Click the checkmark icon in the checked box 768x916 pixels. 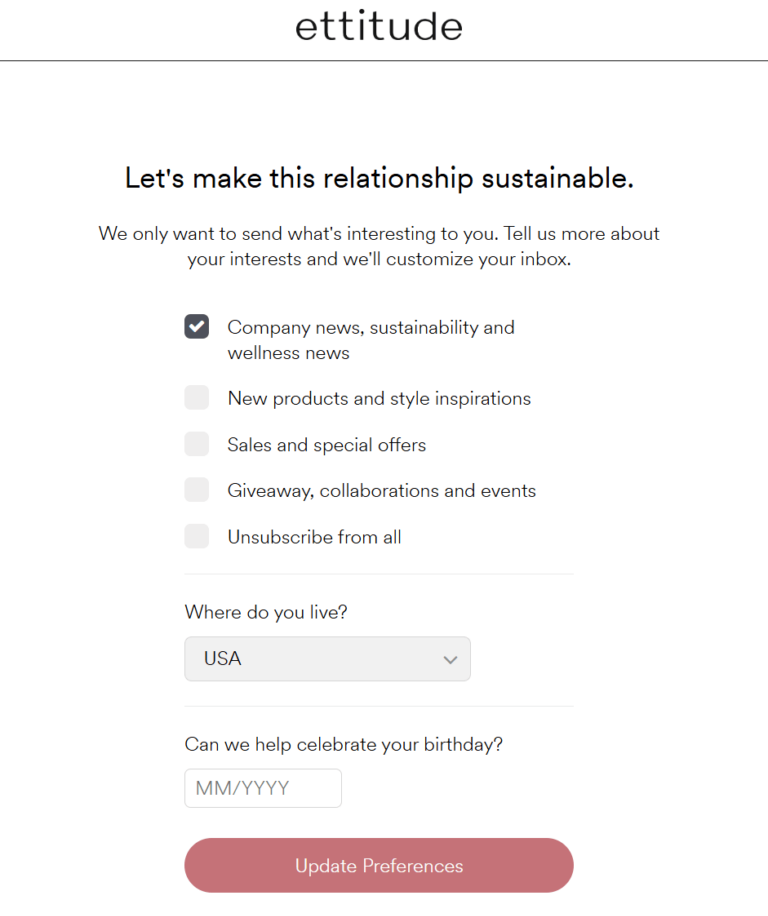coord(197,327)
